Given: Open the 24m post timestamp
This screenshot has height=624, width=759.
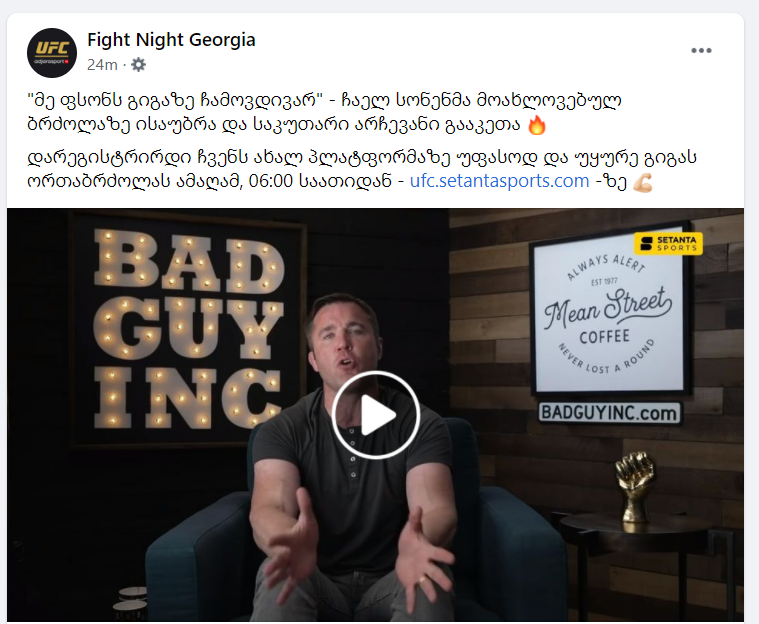Looking at the screenshot, I should point(102,64).
